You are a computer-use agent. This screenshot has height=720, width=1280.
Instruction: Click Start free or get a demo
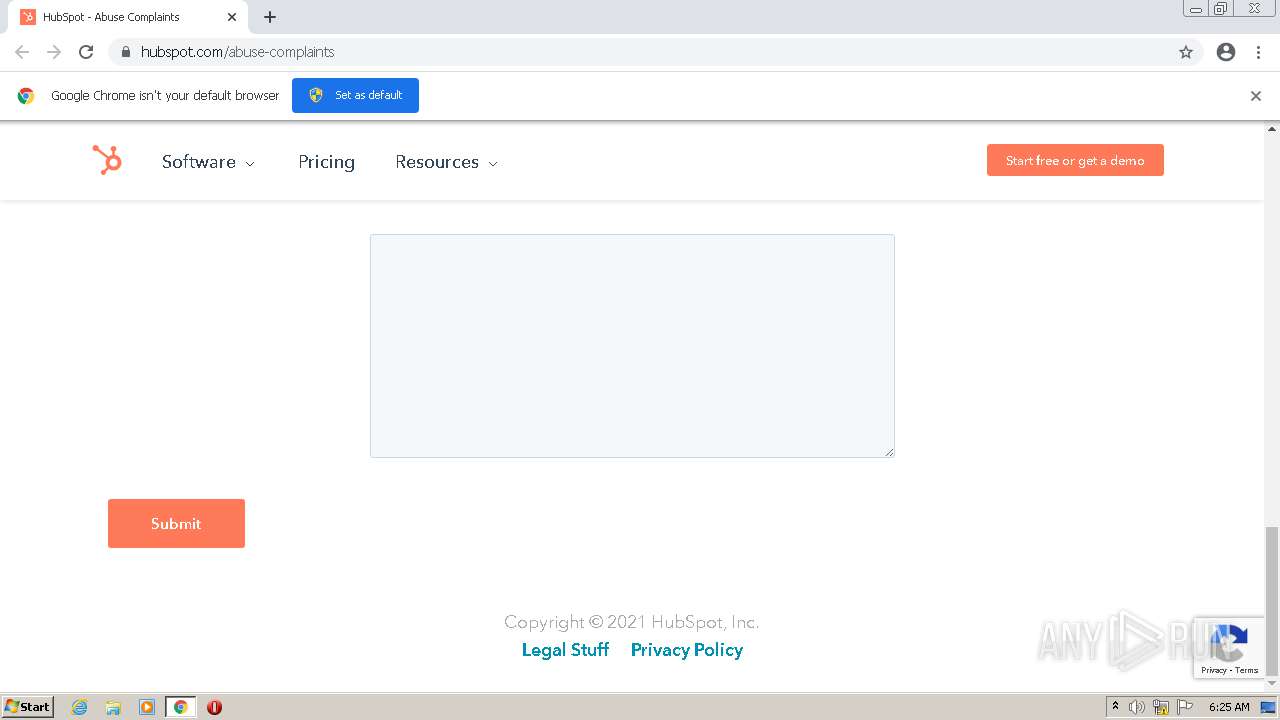[1075, 160]
